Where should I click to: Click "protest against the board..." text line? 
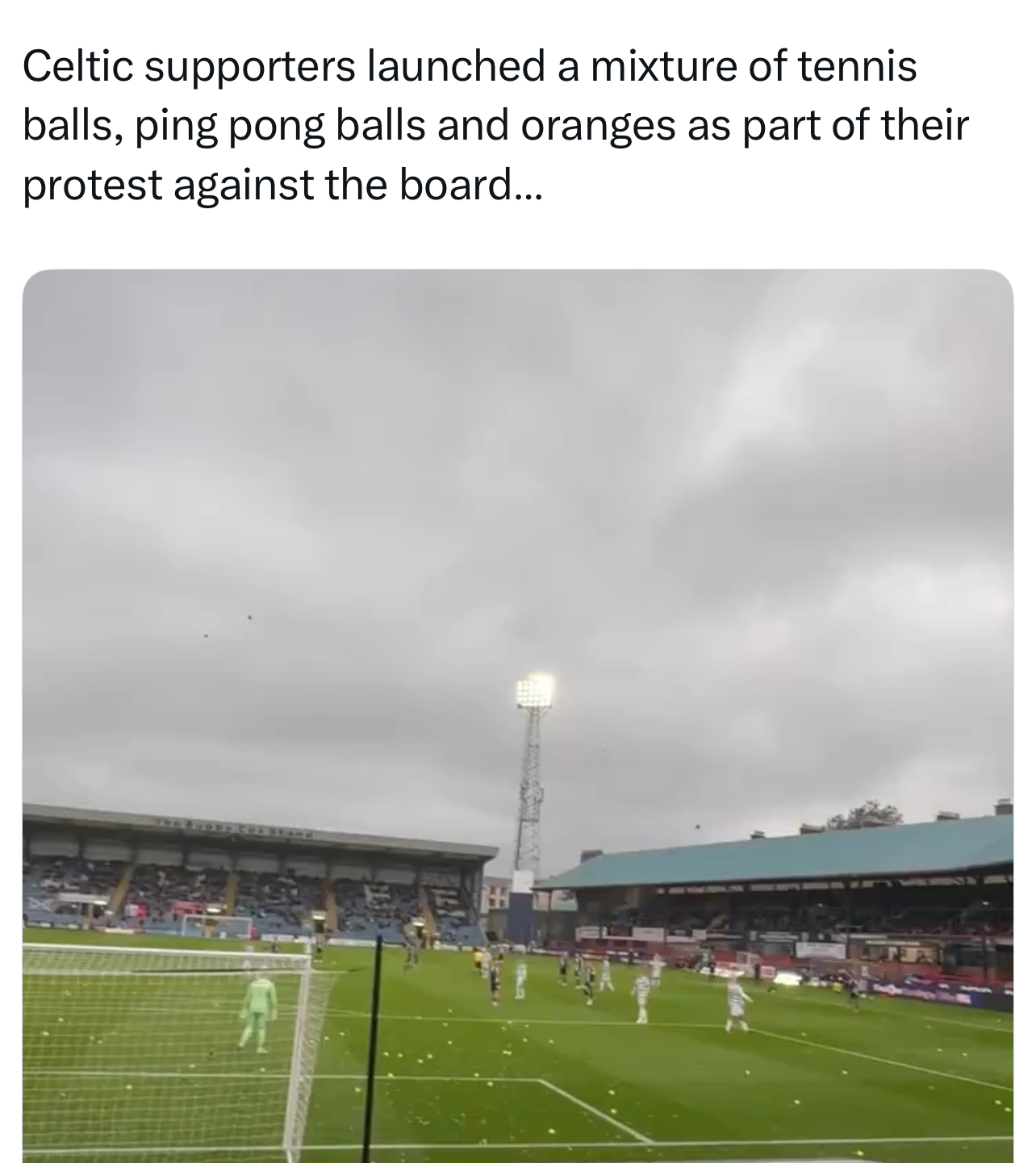283,186
